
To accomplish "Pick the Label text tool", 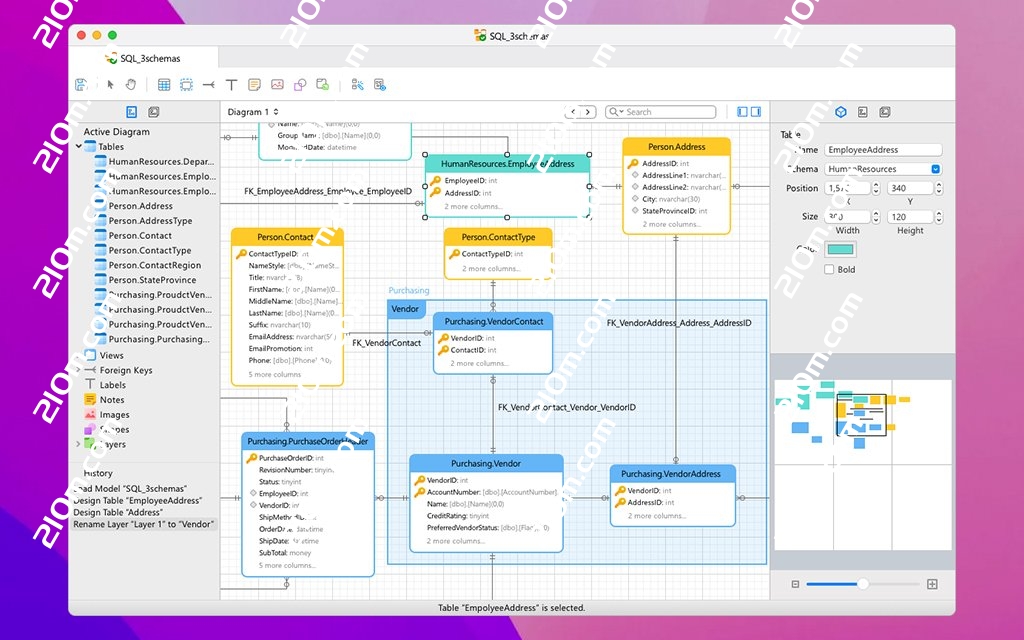I will coord(231,85).
